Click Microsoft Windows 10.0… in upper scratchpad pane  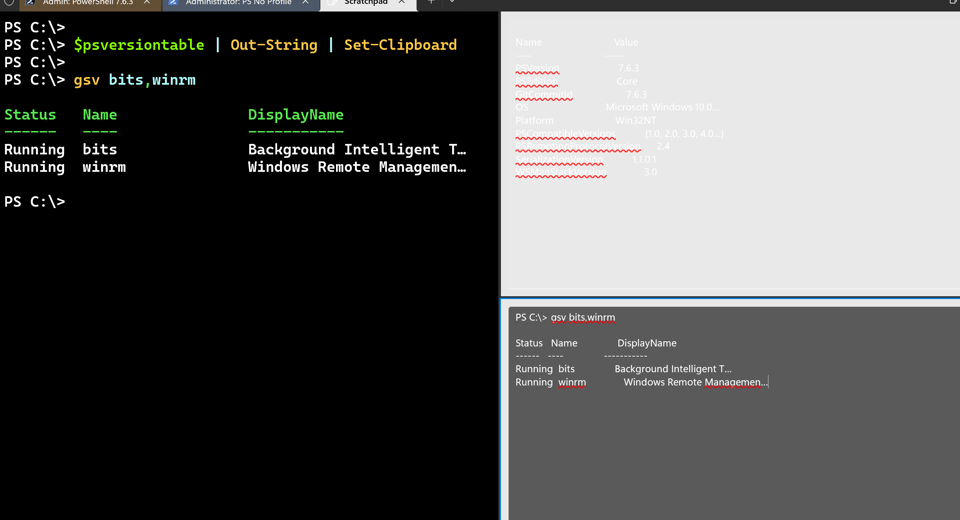pos(662,107)
